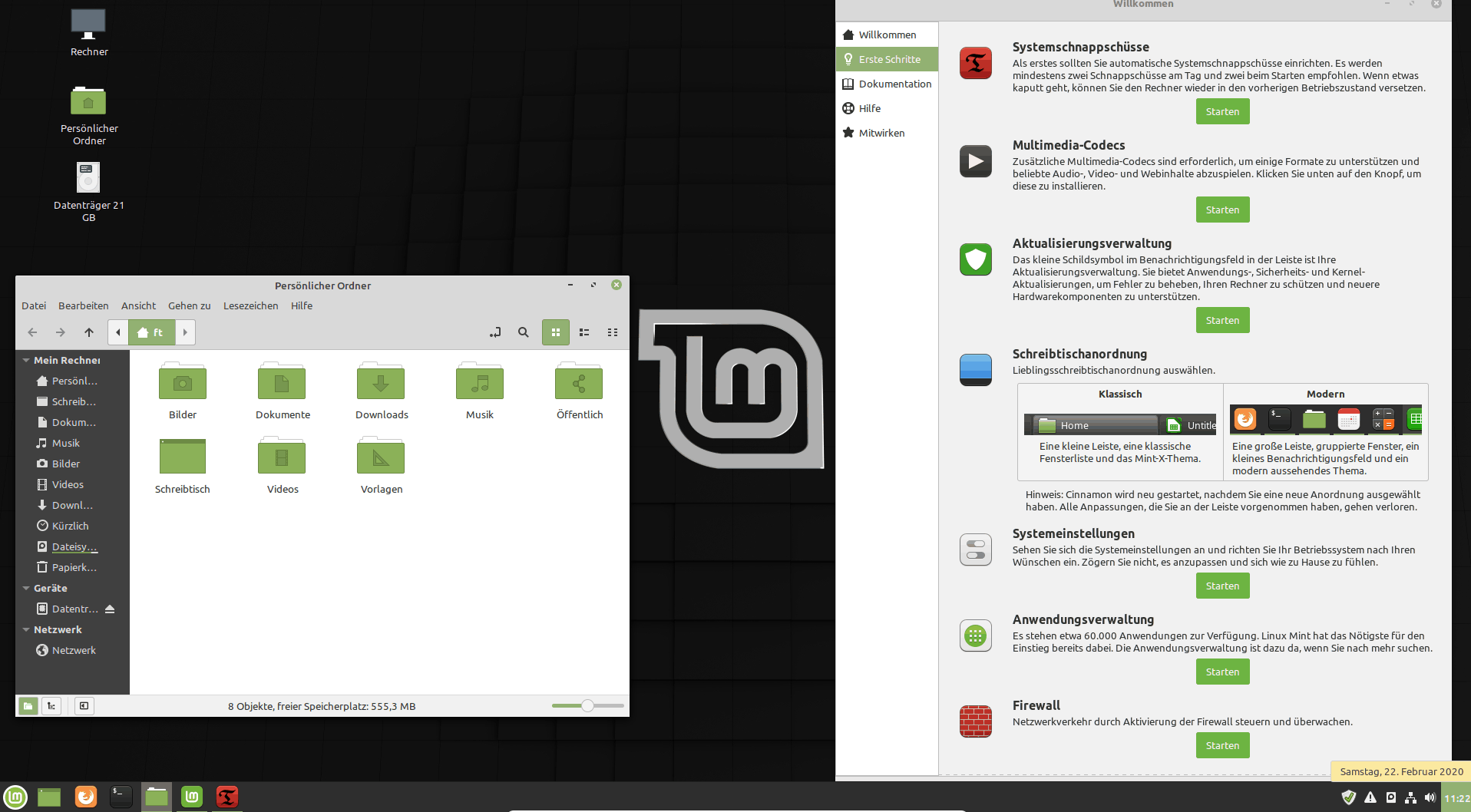Open Timeshift window from the taskbar
Screen dimensions: 1471x812
pyautogui.click(x=227, y=797)
